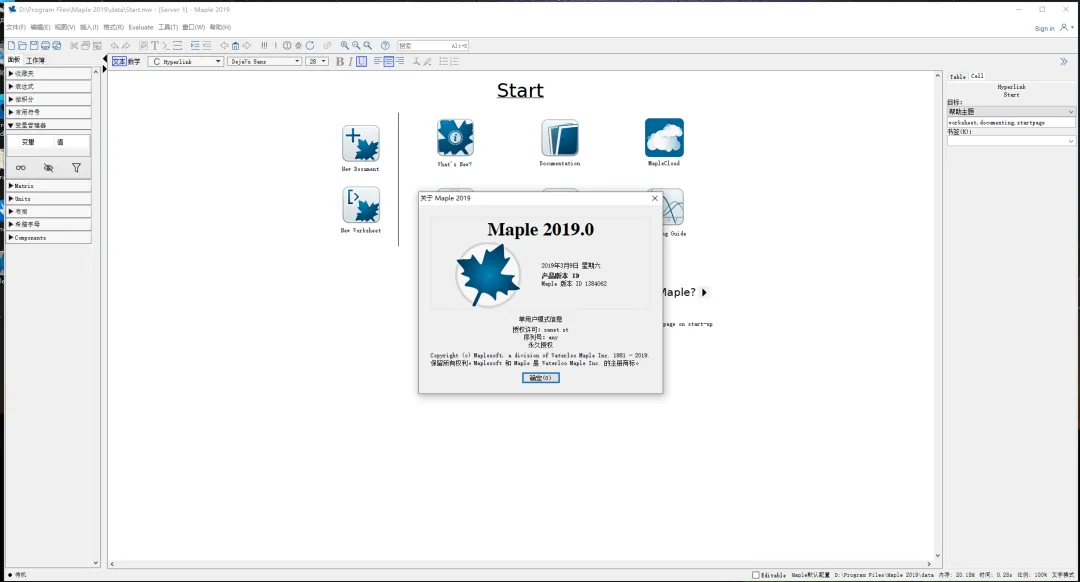The height and width of the screenshot is (582, 1080).
Task: Undo the last action
Action: pos(115,45)
